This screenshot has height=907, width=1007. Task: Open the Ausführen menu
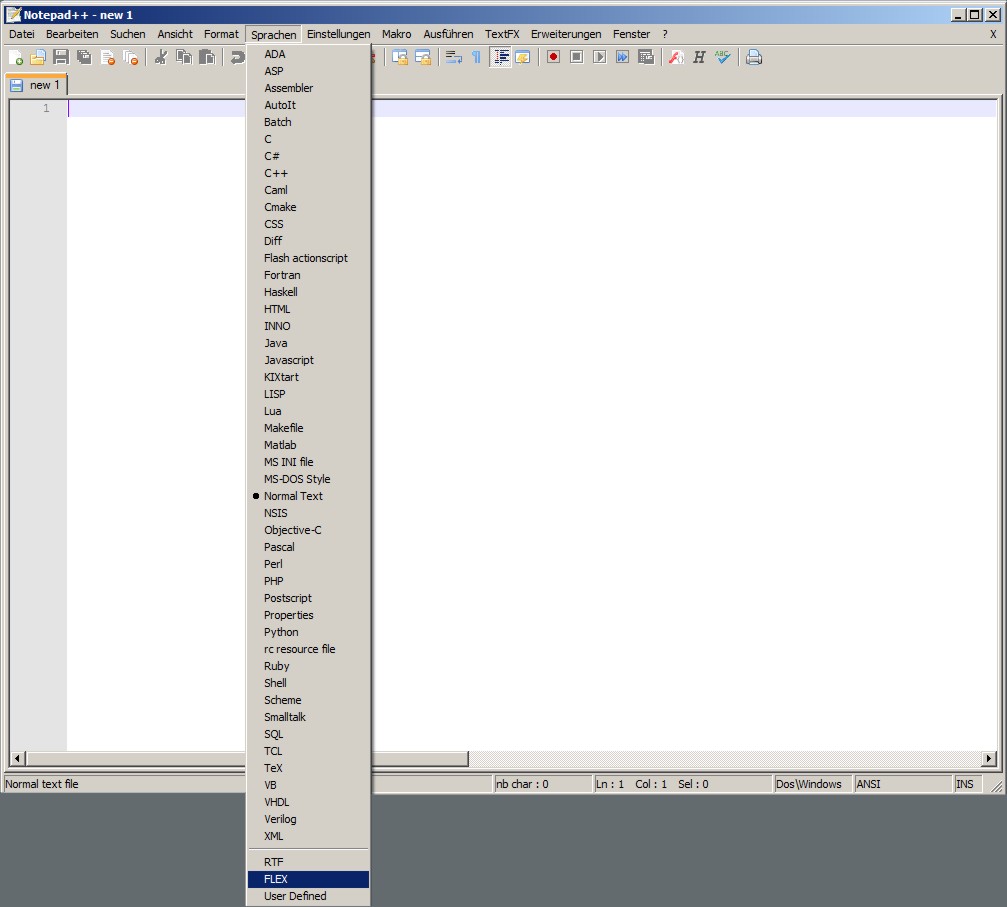448,34
